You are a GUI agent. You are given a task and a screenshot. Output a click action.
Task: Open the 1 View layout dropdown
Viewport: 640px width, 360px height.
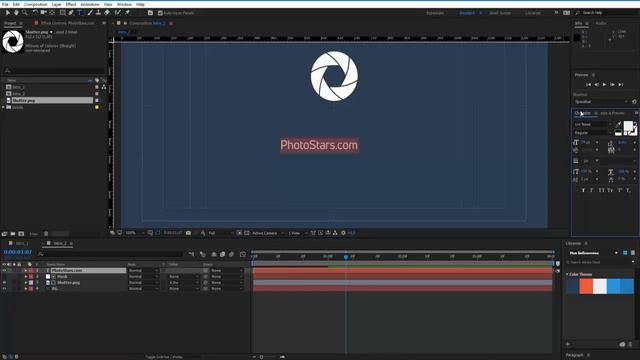(297, 233)
